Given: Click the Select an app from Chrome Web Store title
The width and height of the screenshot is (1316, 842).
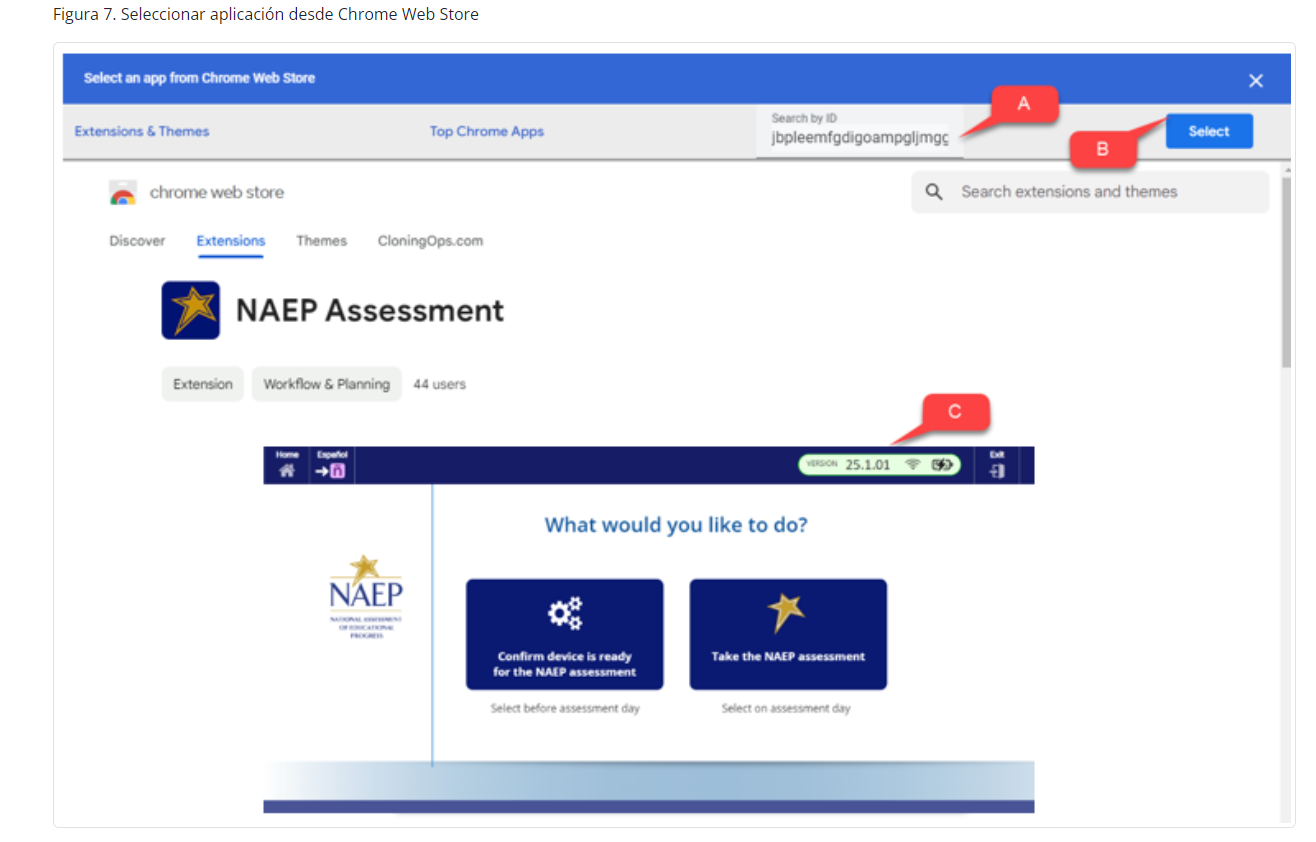Looking at the screenshot, I should tap(199, 78).
